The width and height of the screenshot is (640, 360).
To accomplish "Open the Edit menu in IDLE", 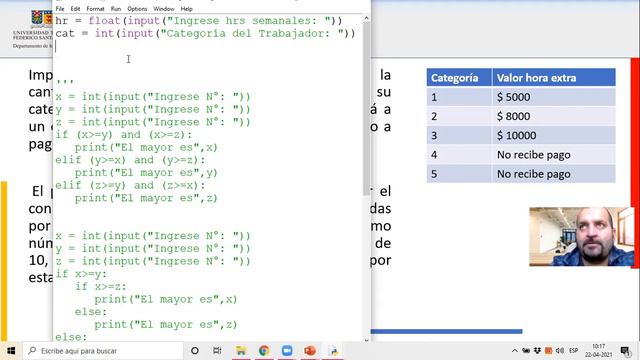I will (75, 9).
